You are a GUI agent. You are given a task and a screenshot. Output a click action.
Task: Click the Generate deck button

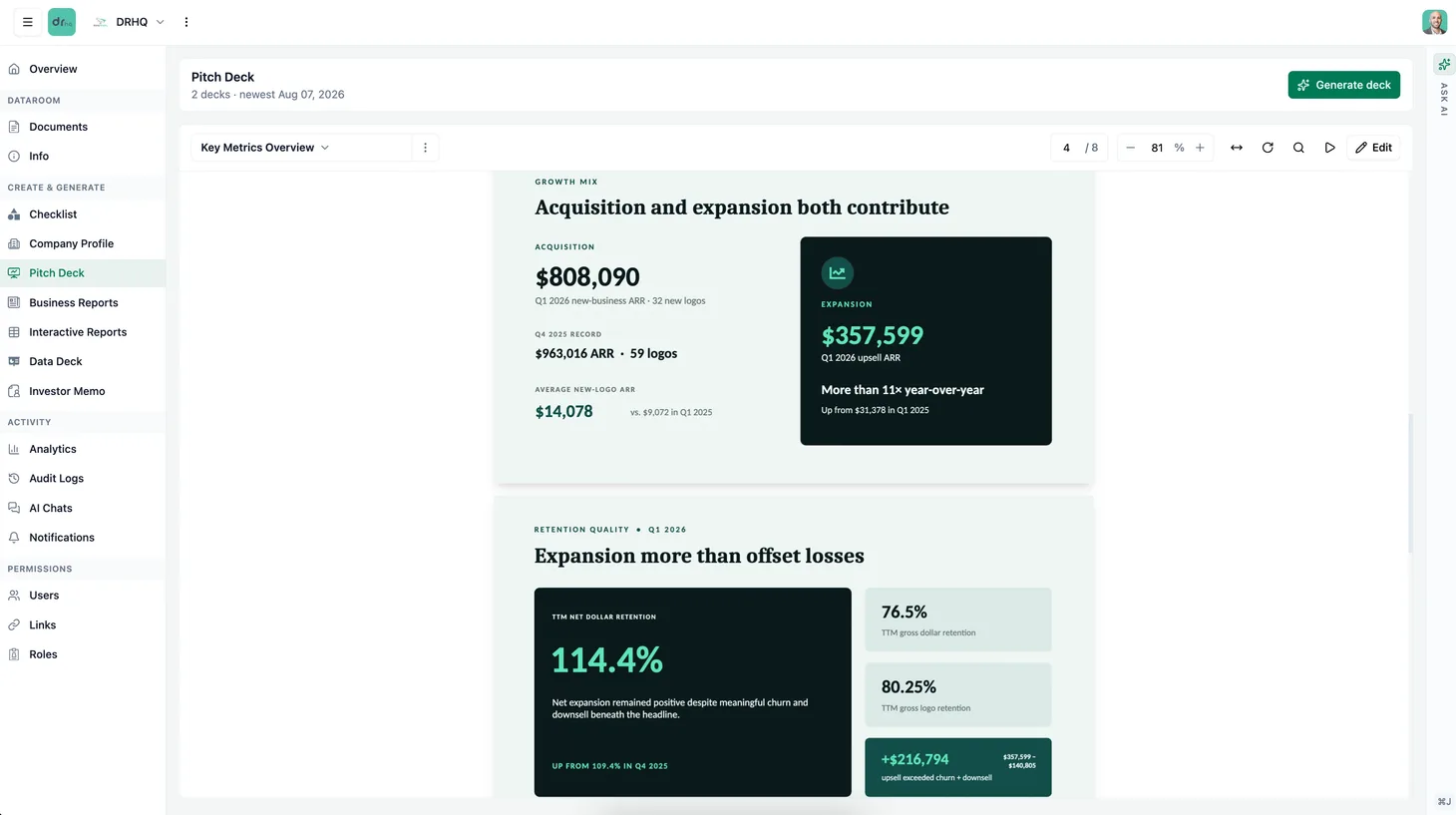[x=1343, y=85]
